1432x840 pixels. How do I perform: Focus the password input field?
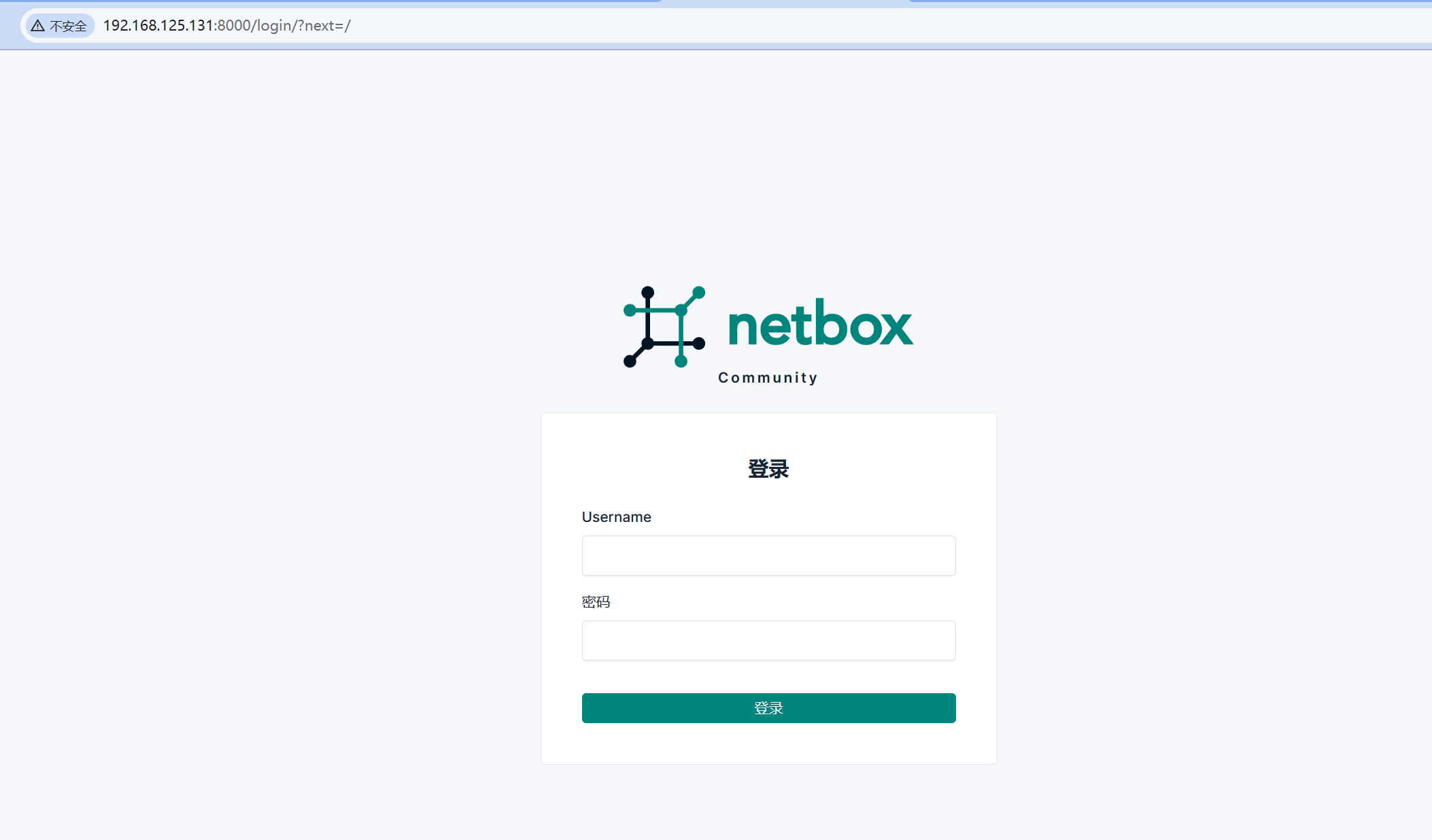tap(768, 640)
